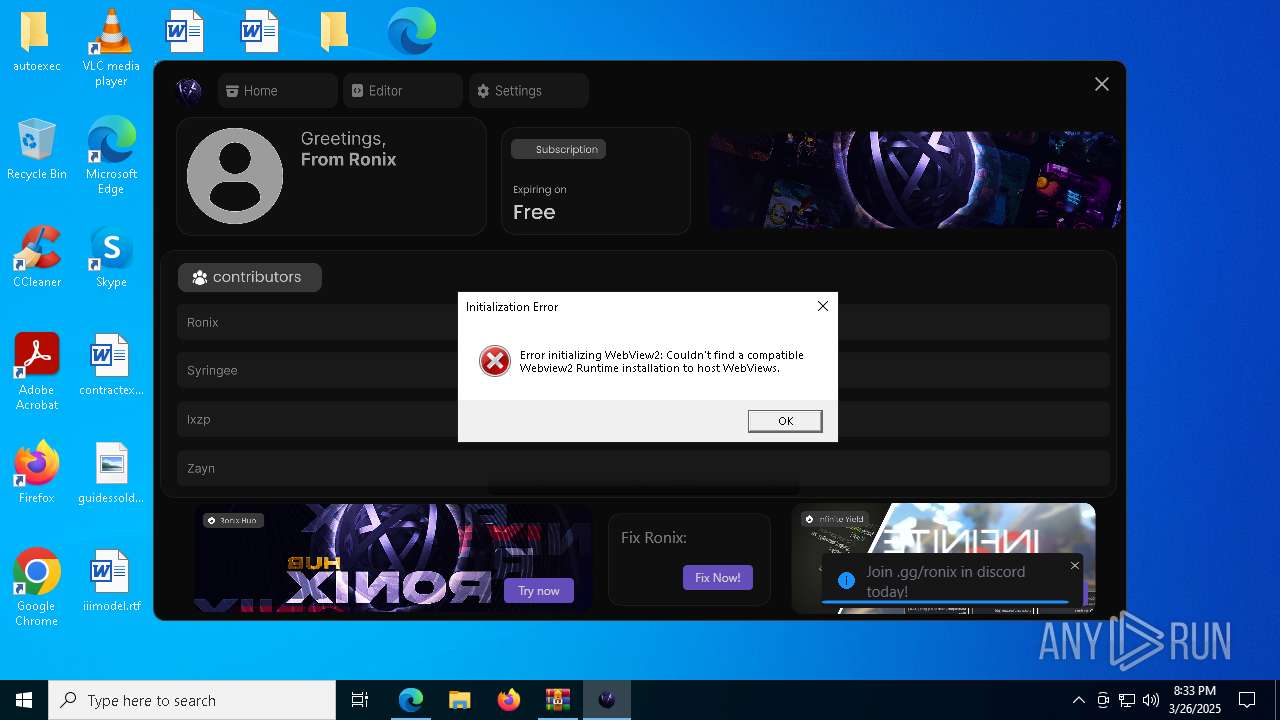Open the Action Center notifications
Screen dimensions: 1280x720
[x=1247, y=700]
